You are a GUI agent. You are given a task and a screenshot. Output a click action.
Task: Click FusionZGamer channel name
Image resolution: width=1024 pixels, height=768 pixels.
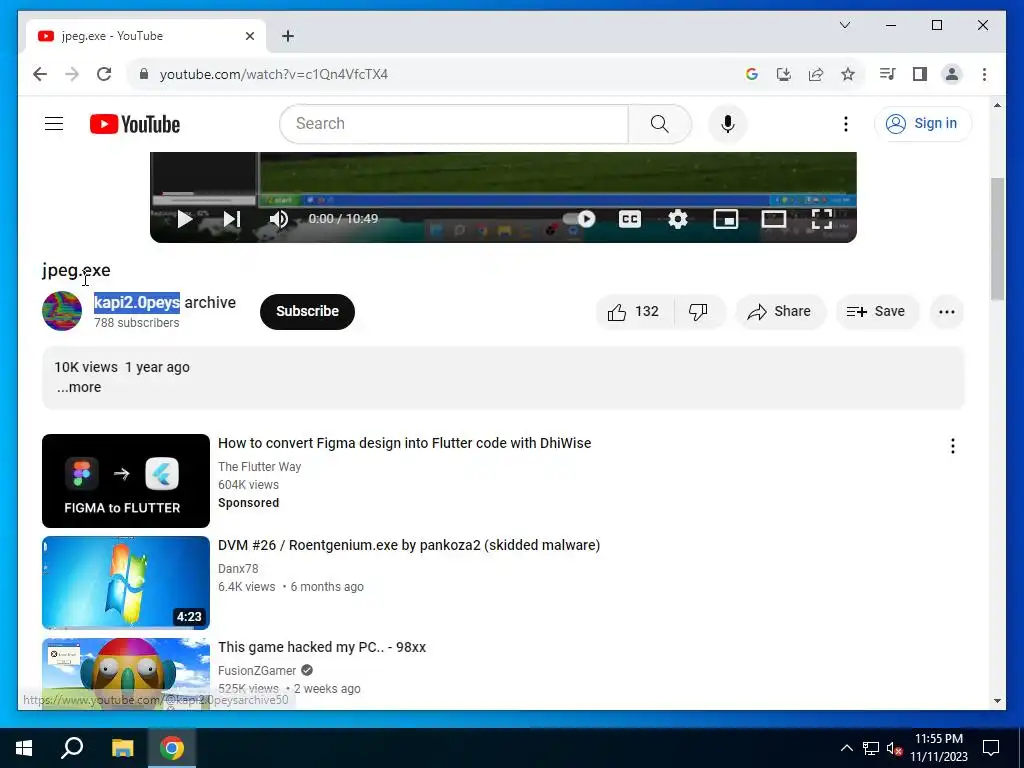tap(257, 670)
